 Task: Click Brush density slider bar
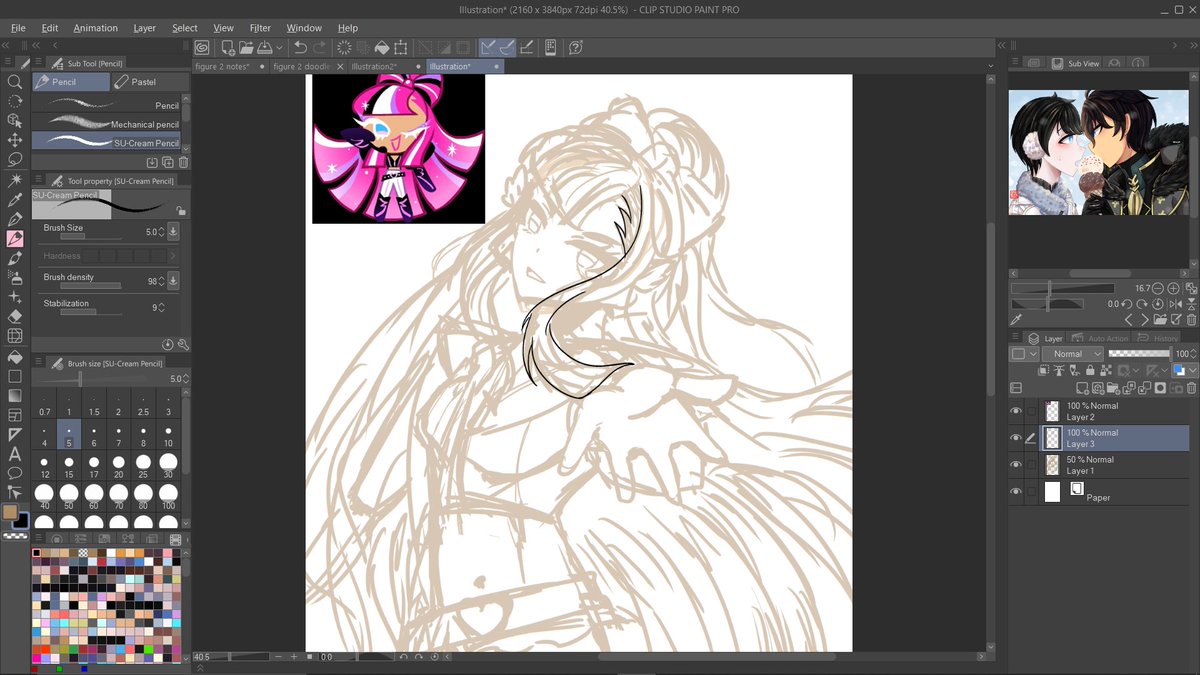click(x=91, y=286)
